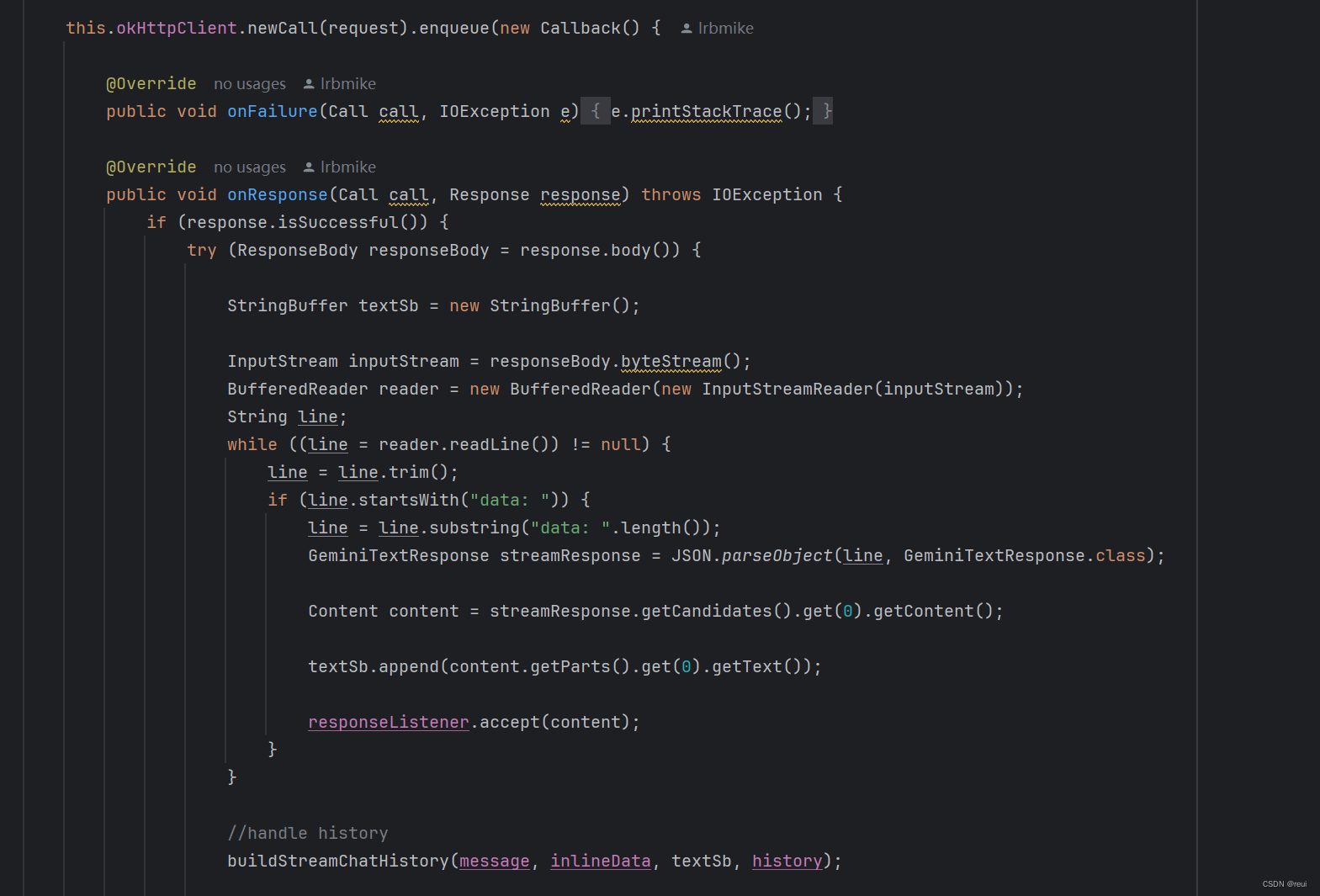Click the substring method call
1320x896 pixels.
[x=474, y=528]
